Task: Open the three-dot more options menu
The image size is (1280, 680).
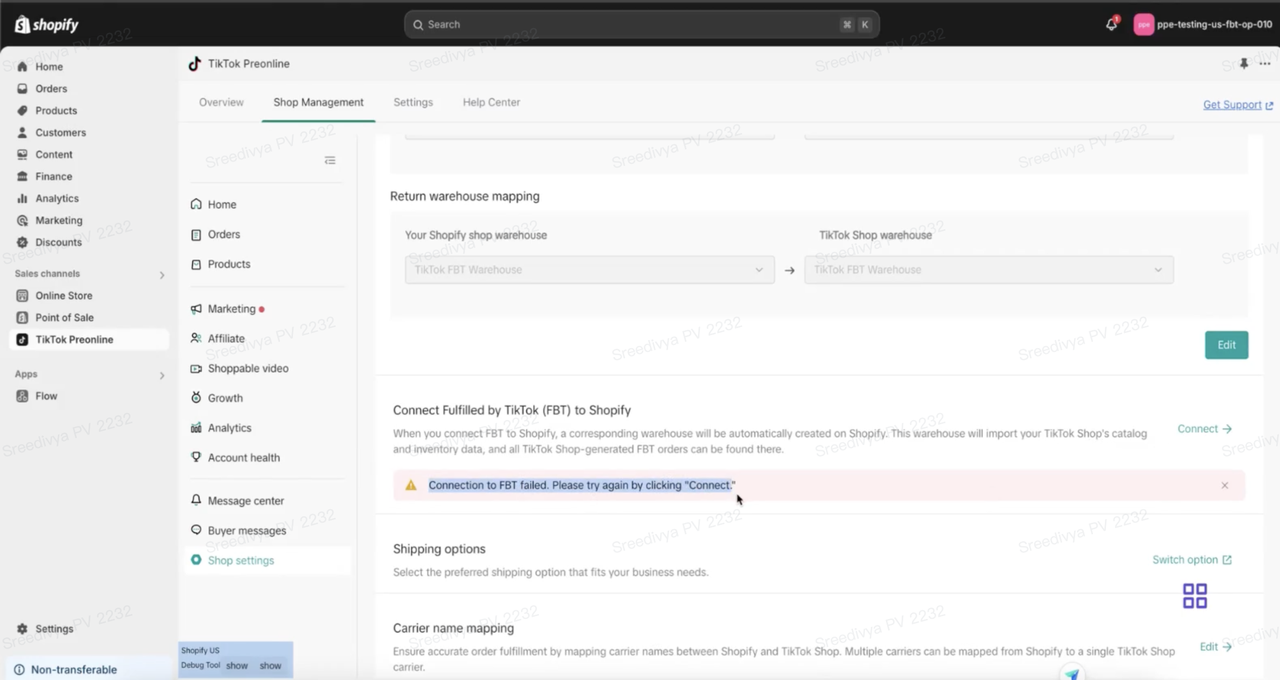Action: 1265,63
